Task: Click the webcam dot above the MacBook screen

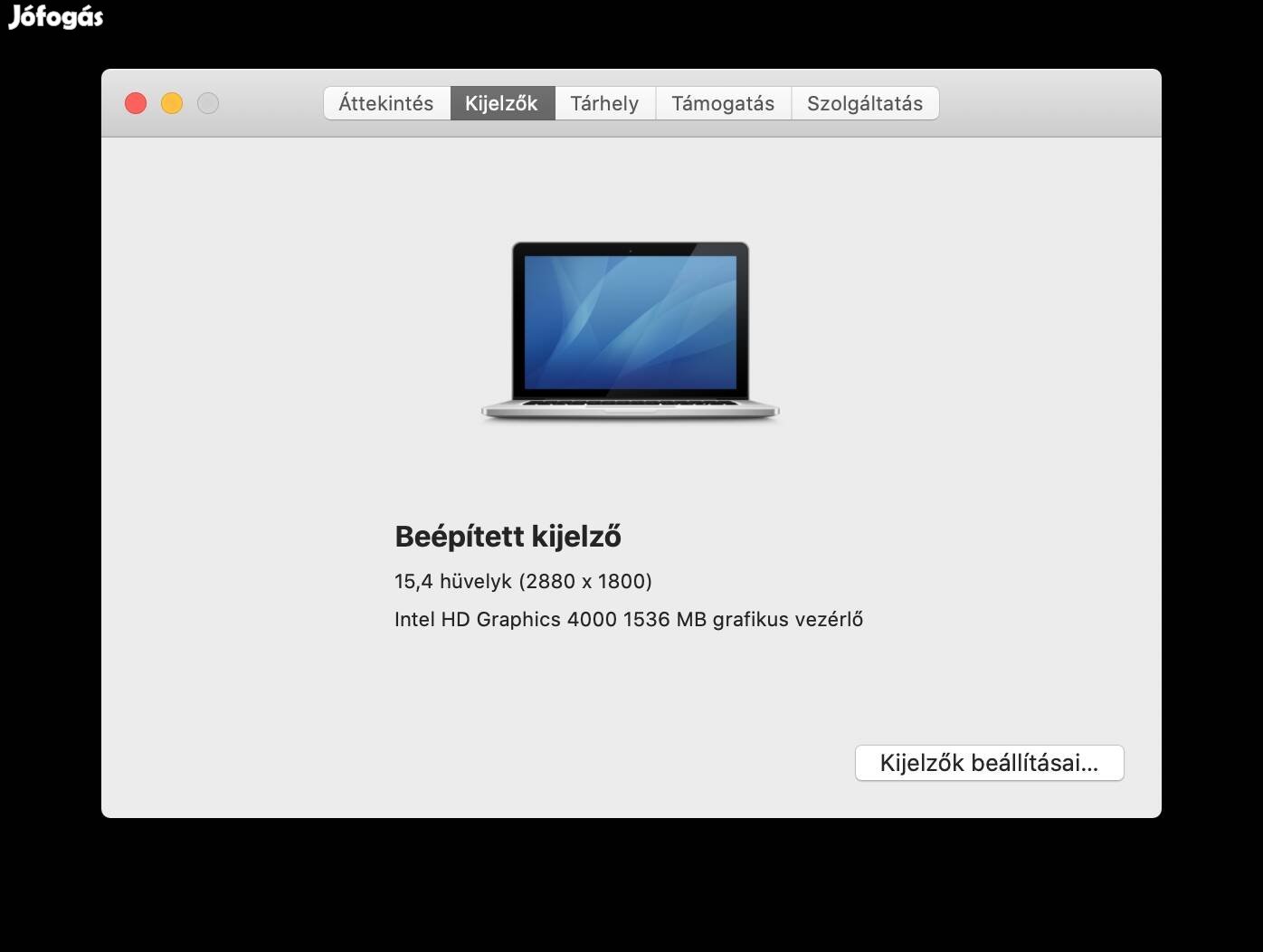Action: pos(631,250)
